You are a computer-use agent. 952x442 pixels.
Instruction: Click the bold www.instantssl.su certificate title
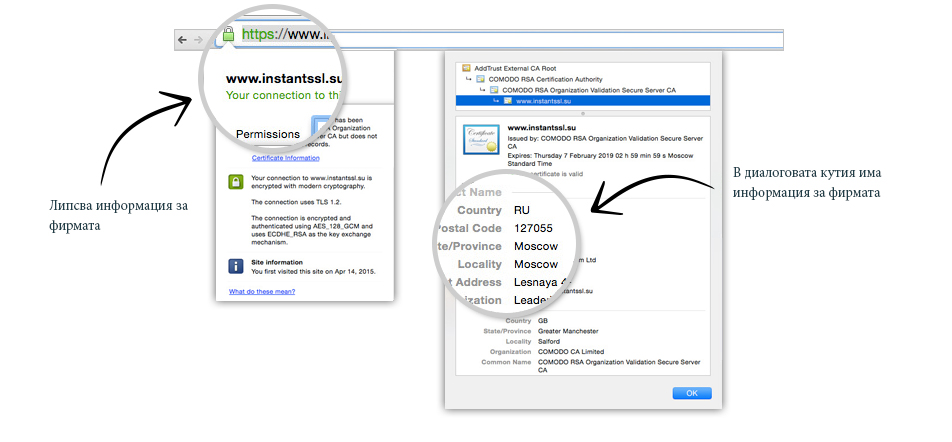(542, 128)
